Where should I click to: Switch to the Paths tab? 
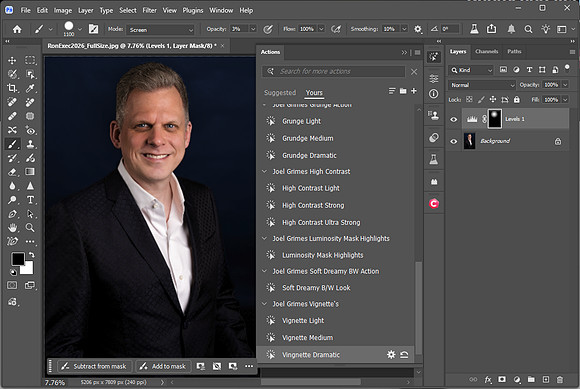click(514, 51)
